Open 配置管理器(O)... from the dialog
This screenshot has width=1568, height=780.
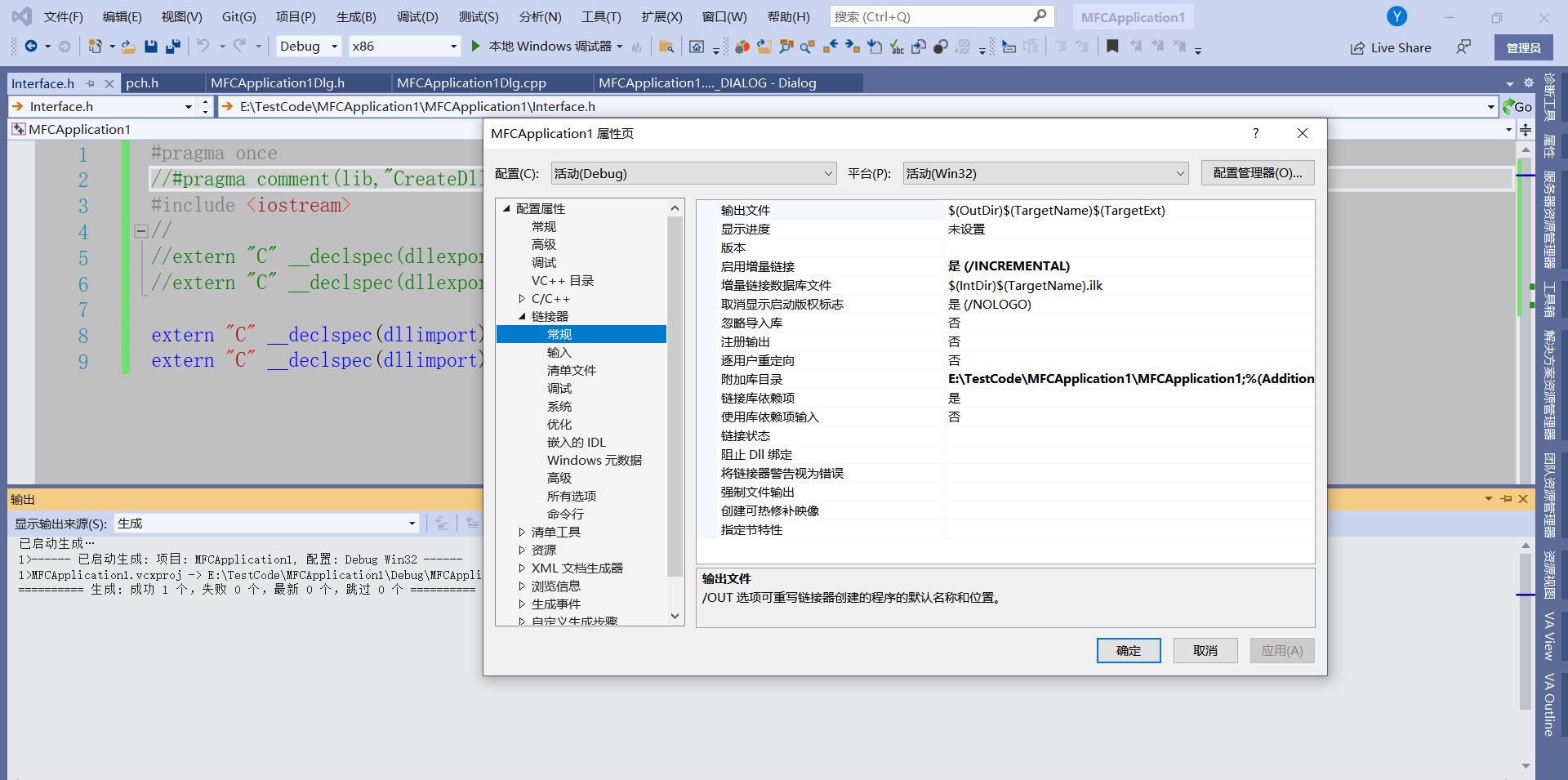(1258, 173)
